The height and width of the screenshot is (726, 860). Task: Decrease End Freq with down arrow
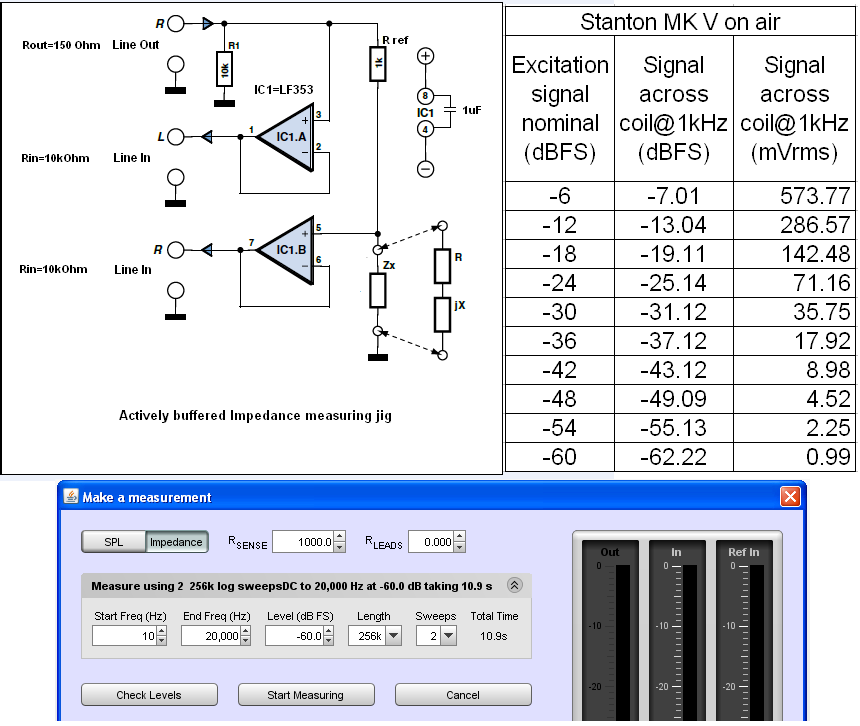[246, 641]
